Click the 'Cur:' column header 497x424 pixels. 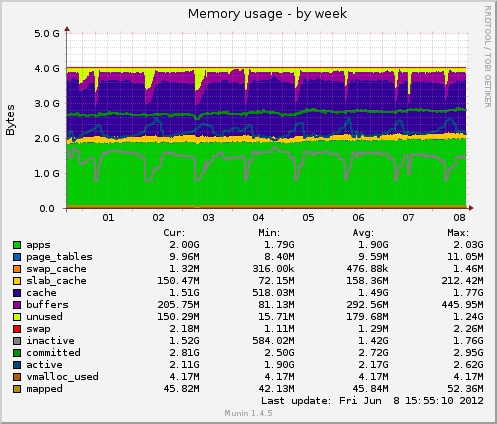click(x=174, y=233)
